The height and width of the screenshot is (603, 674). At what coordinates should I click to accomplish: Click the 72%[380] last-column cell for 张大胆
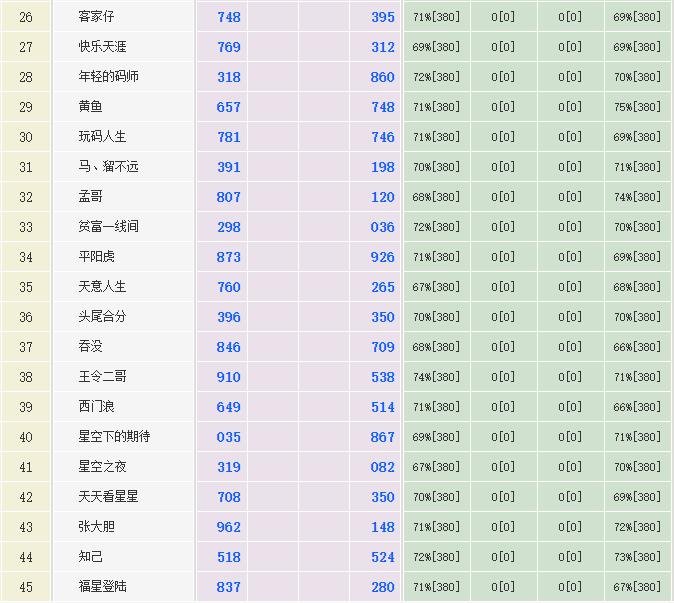click(x=637, y=527)
